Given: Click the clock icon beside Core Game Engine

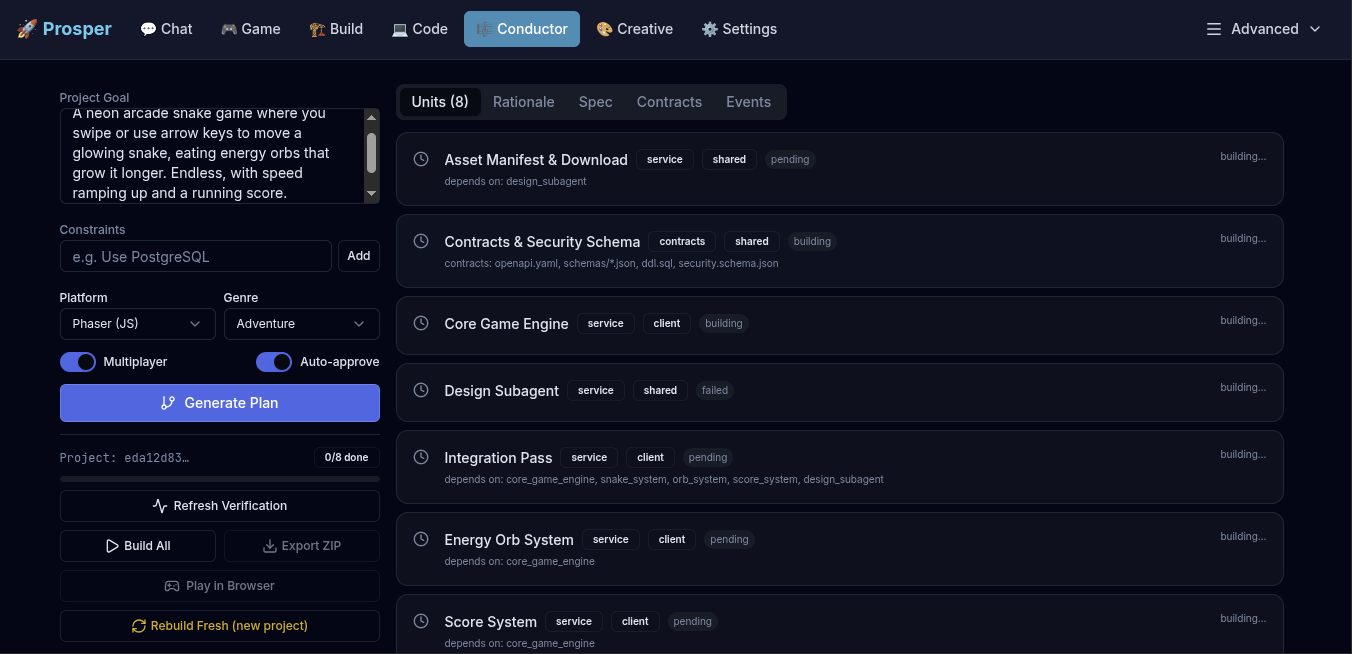Looking at the screenshot, I should (422, 323).
